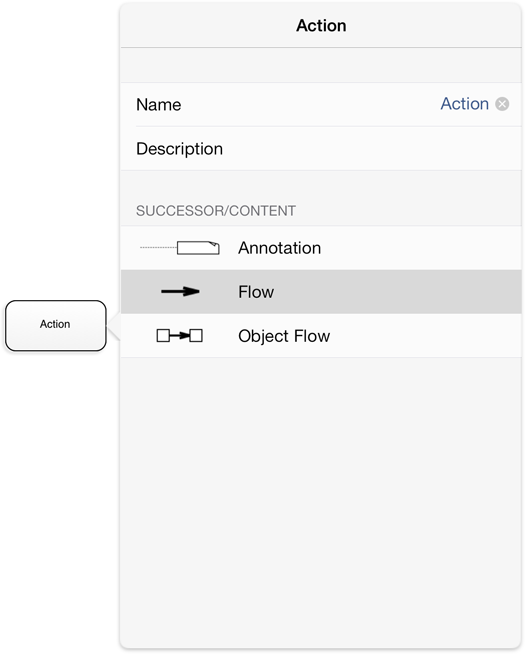Pick the Object Flow label
Viewport: 525px width, 654px height.
284,336
